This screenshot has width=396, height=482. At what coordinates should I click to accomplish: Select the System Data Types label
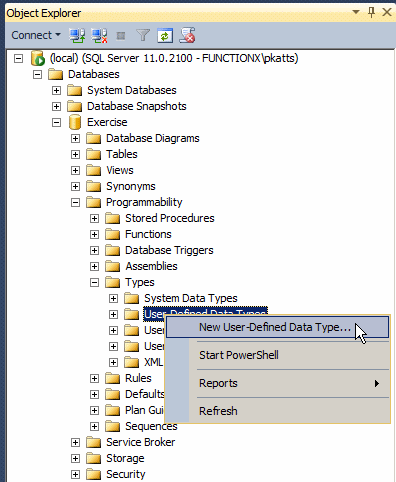(x=191, y=298)
